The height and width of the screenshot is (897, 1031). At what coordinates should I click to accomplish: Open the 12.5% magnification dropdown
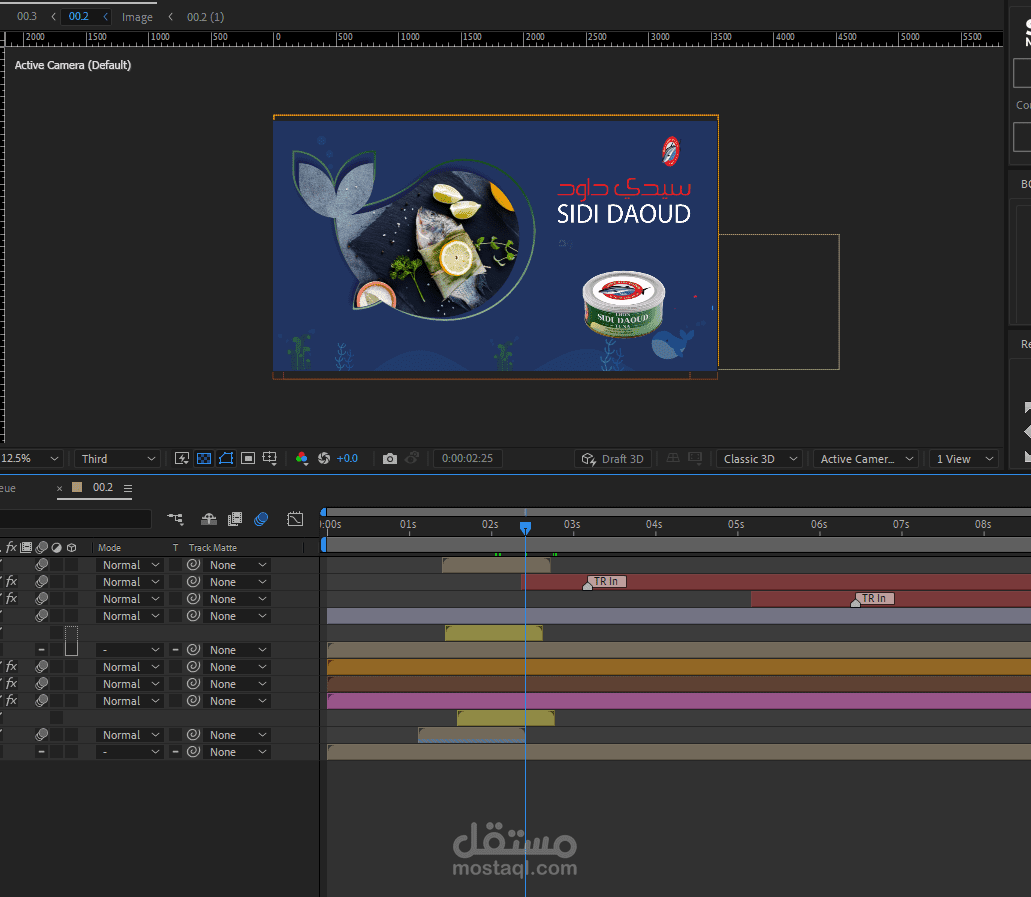click(x=30, y=458)
